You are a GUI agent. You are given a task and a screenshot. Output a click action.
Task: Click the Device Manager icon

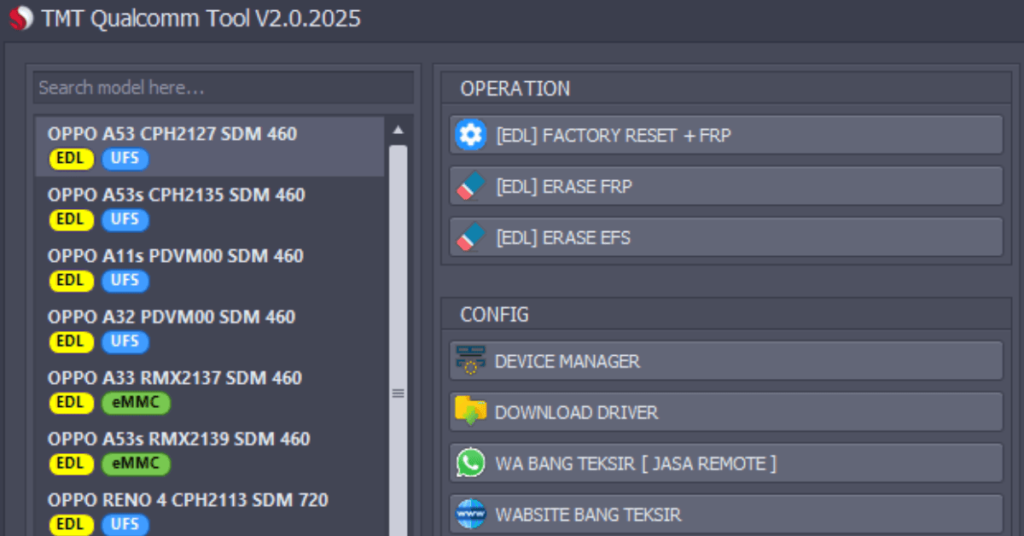470,360
